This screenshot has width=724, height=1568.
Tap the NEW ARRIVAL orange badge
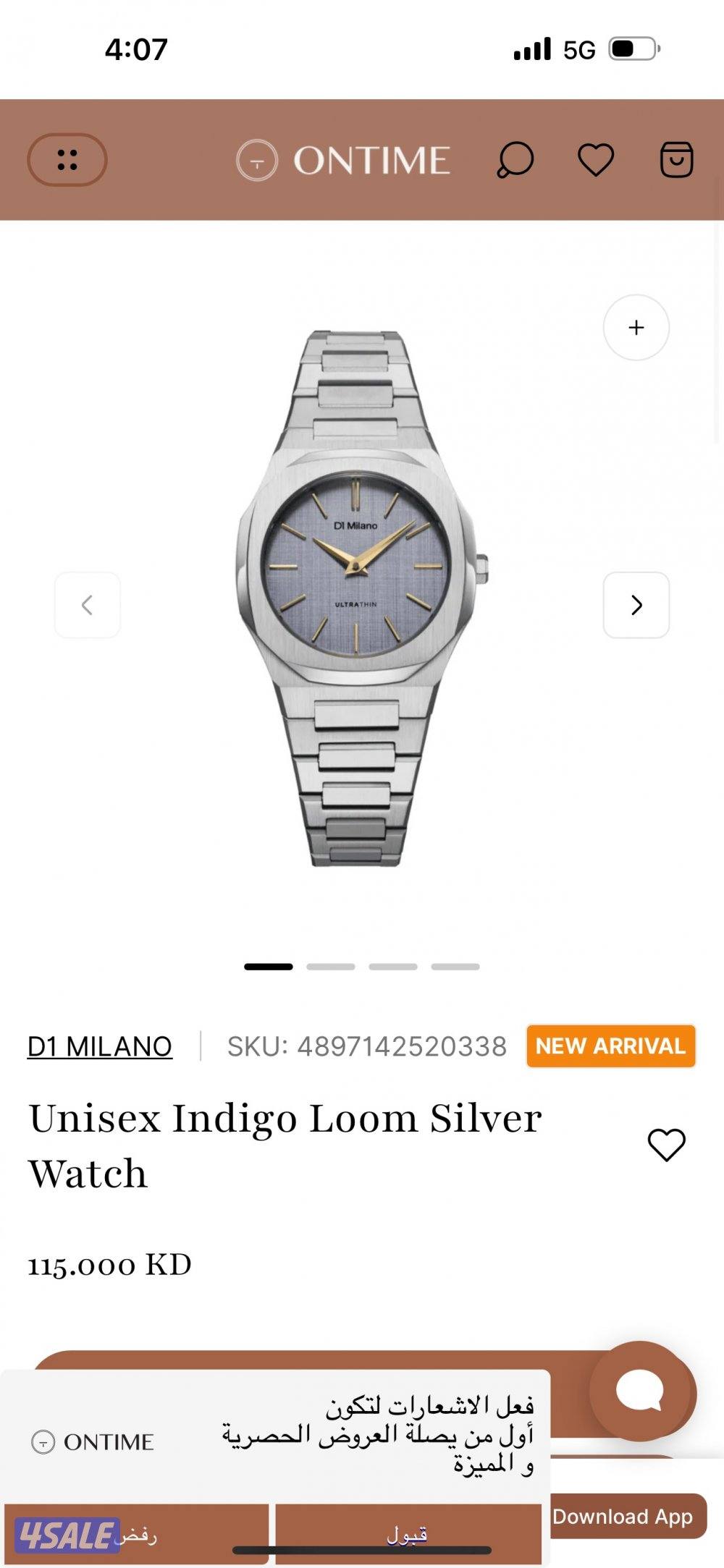point(611,1046)
